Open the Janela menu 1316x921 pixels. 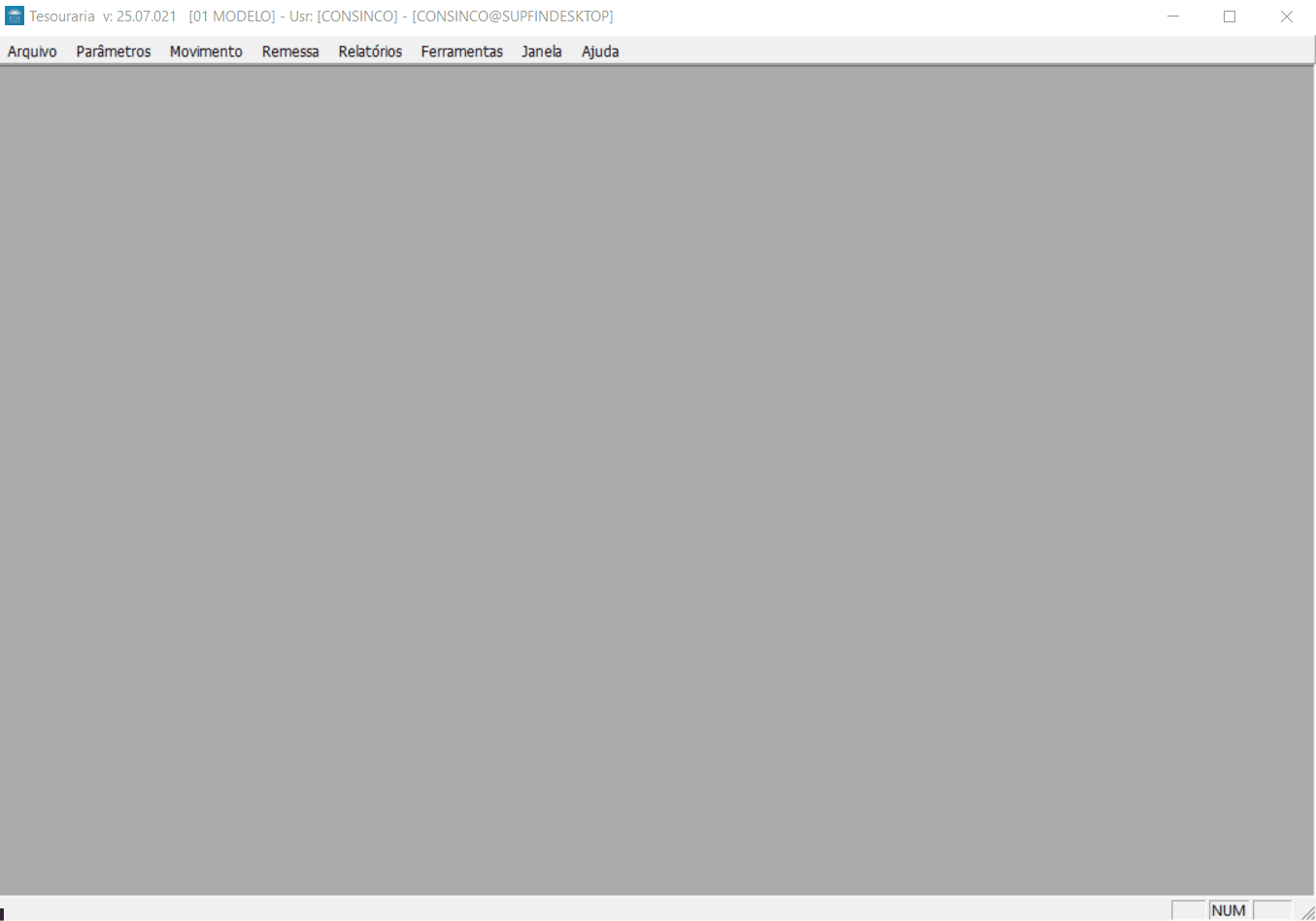point(541,51)
